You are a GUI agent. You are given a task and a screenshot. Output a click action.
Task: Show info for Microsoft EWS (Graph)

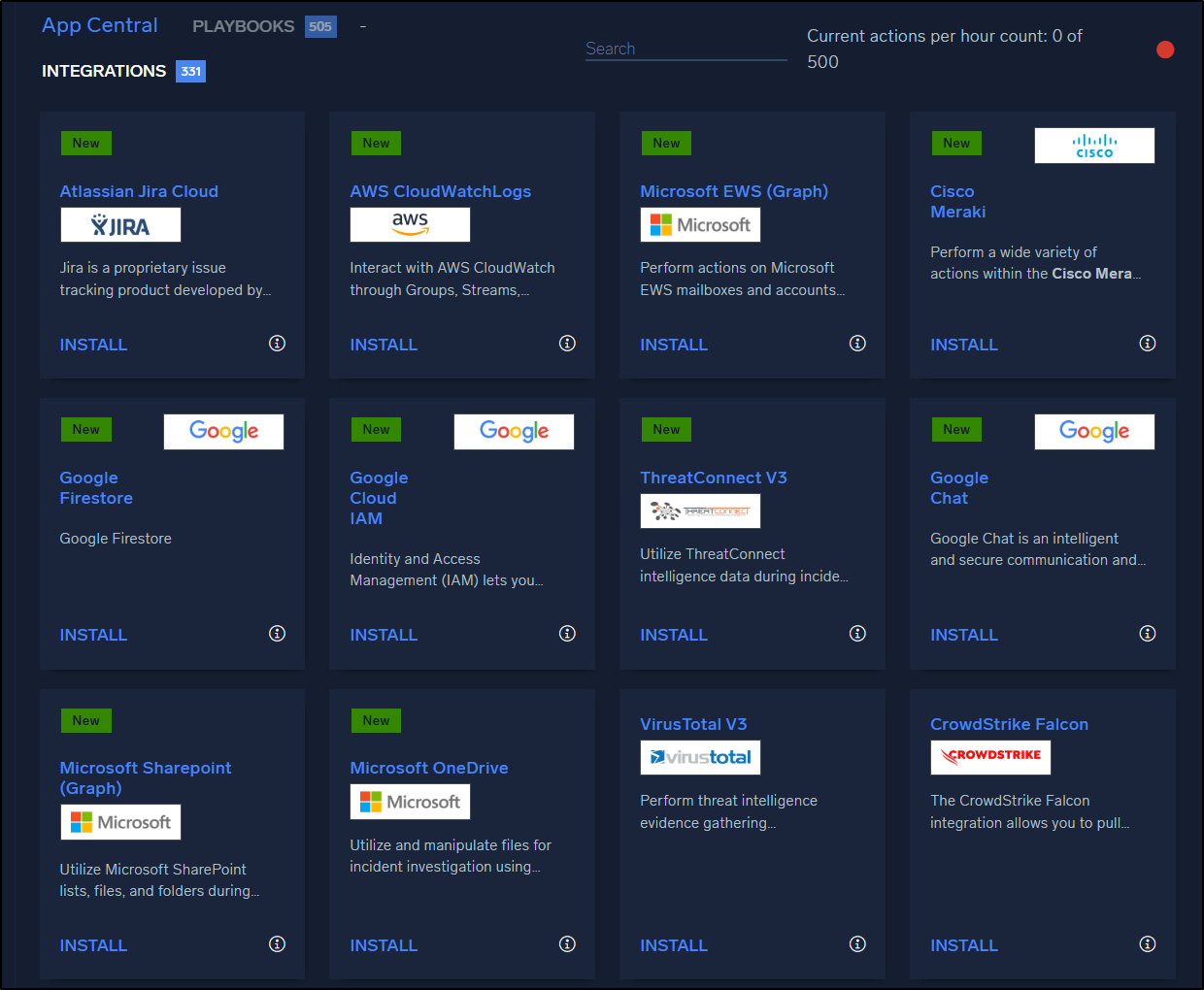coord(857,343)
